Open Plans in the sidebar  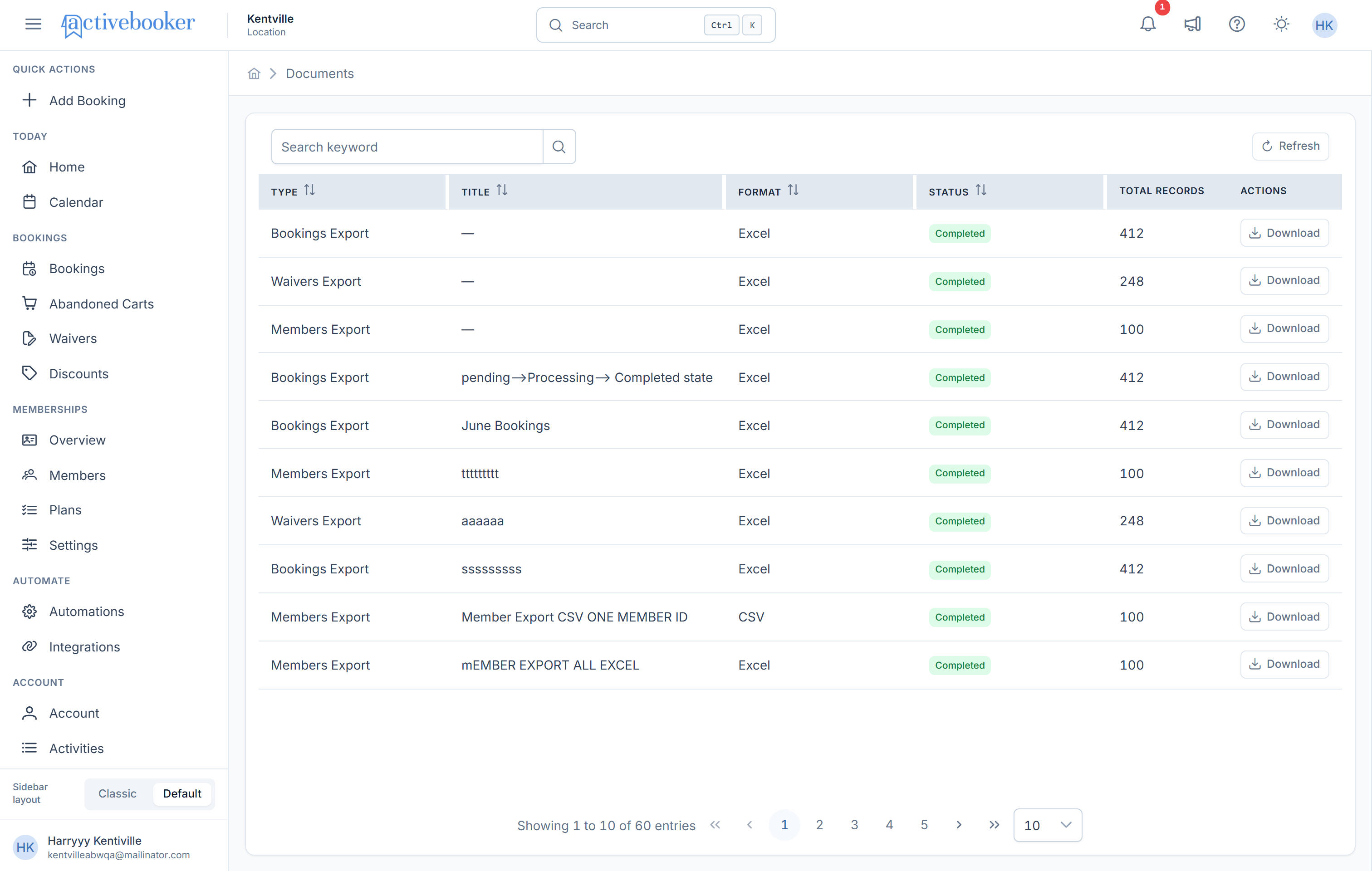tap(52, 510)
